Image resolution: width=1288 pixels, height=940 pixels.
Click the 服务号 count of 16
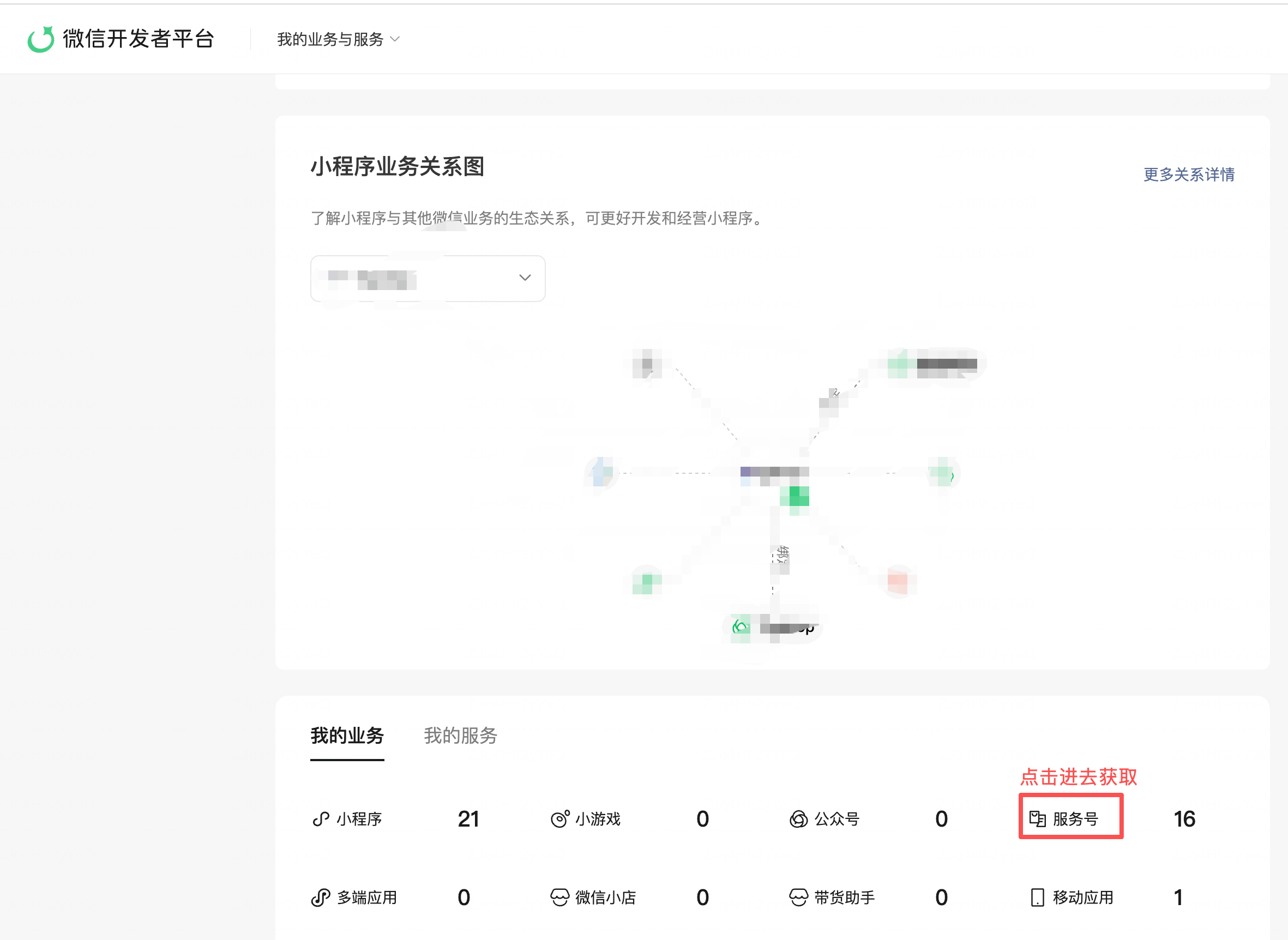tap(1184, 819)
